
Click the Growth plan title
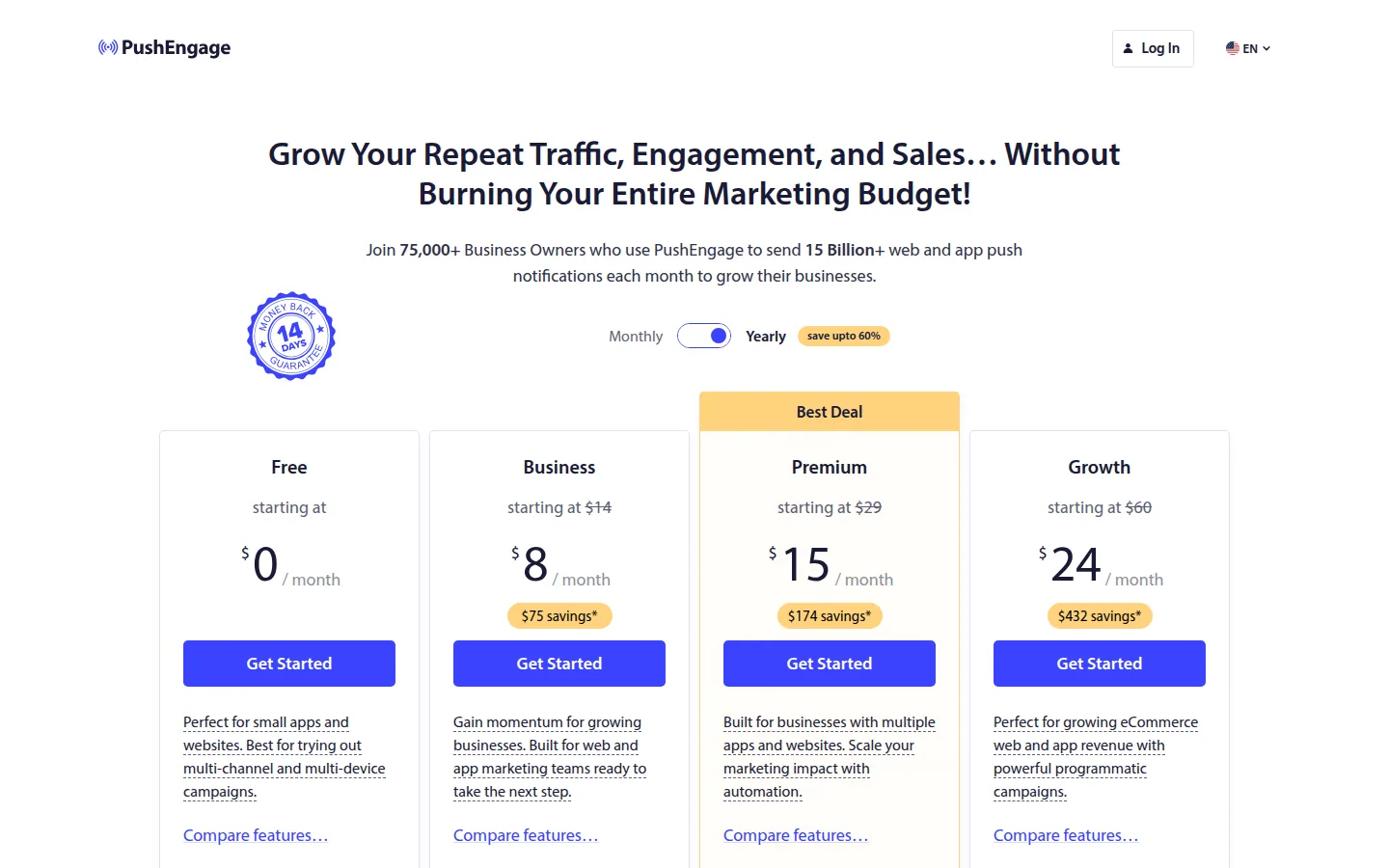(x=1100, y=468)
